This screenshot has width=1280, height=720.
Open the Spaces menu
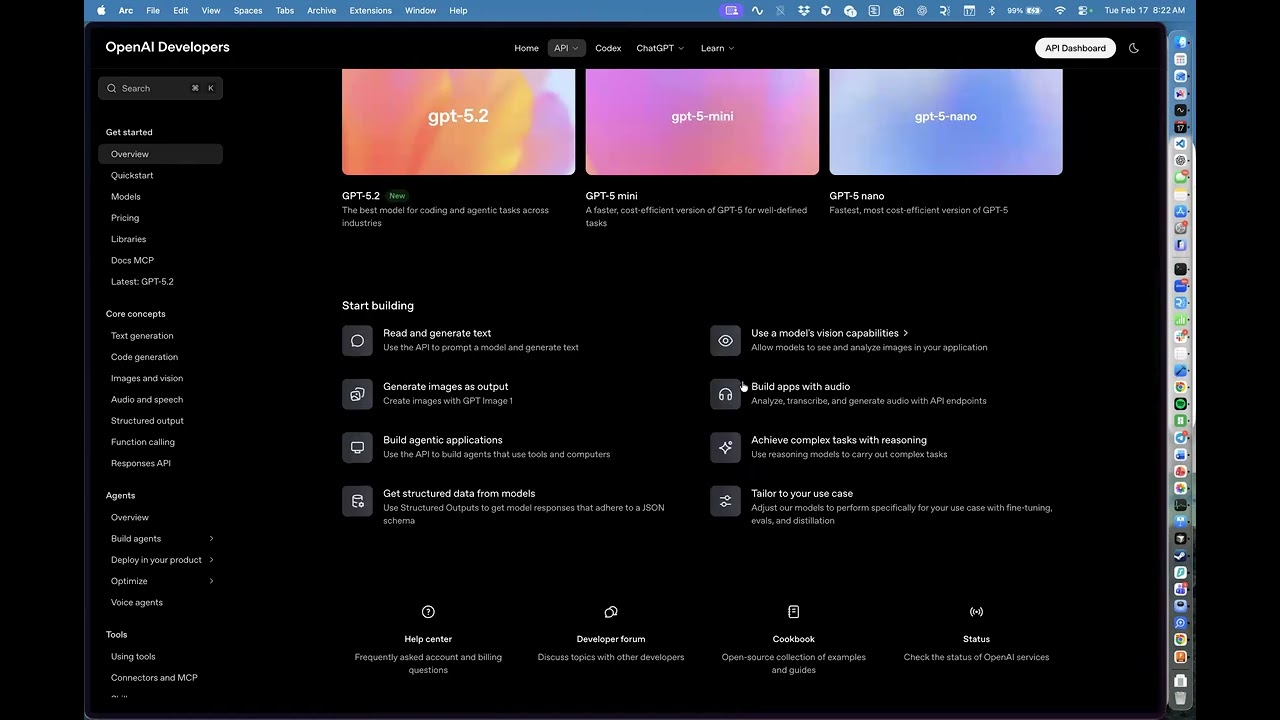[x=248, y=10]
